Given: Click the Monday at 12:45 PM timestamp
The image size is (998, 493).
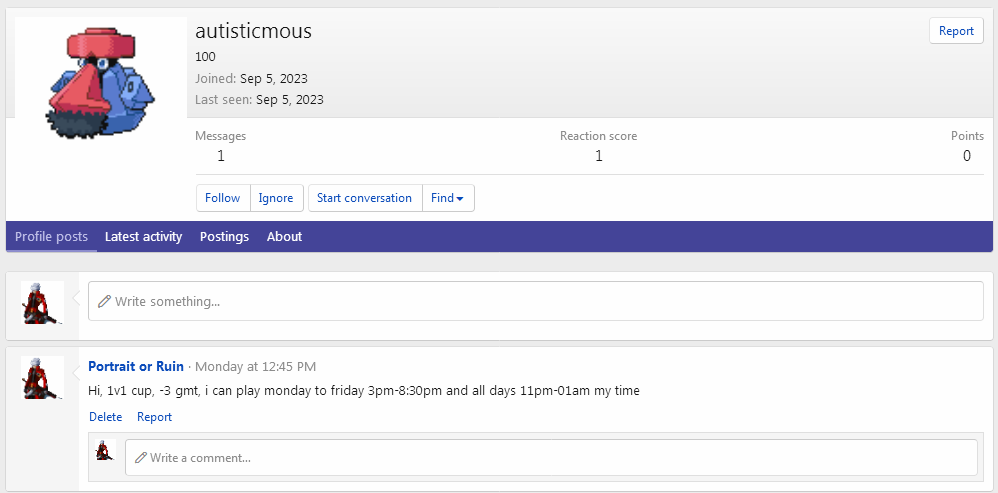Looking at the screenshot, I should click(255, 367).
